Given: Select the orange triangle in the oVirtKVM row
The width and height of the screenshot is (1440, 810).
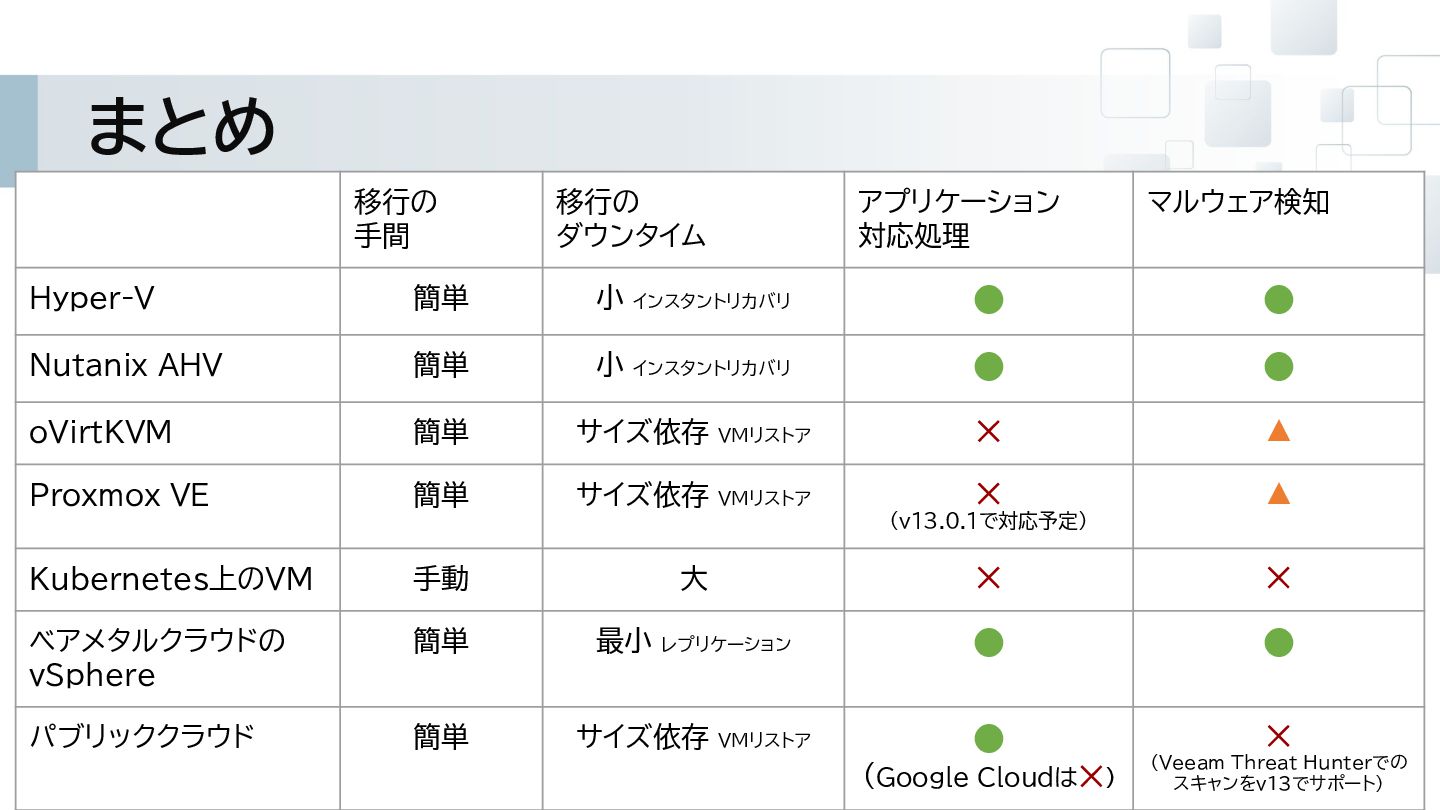Looking at the screenshot, I should (x=1278, y=431).
